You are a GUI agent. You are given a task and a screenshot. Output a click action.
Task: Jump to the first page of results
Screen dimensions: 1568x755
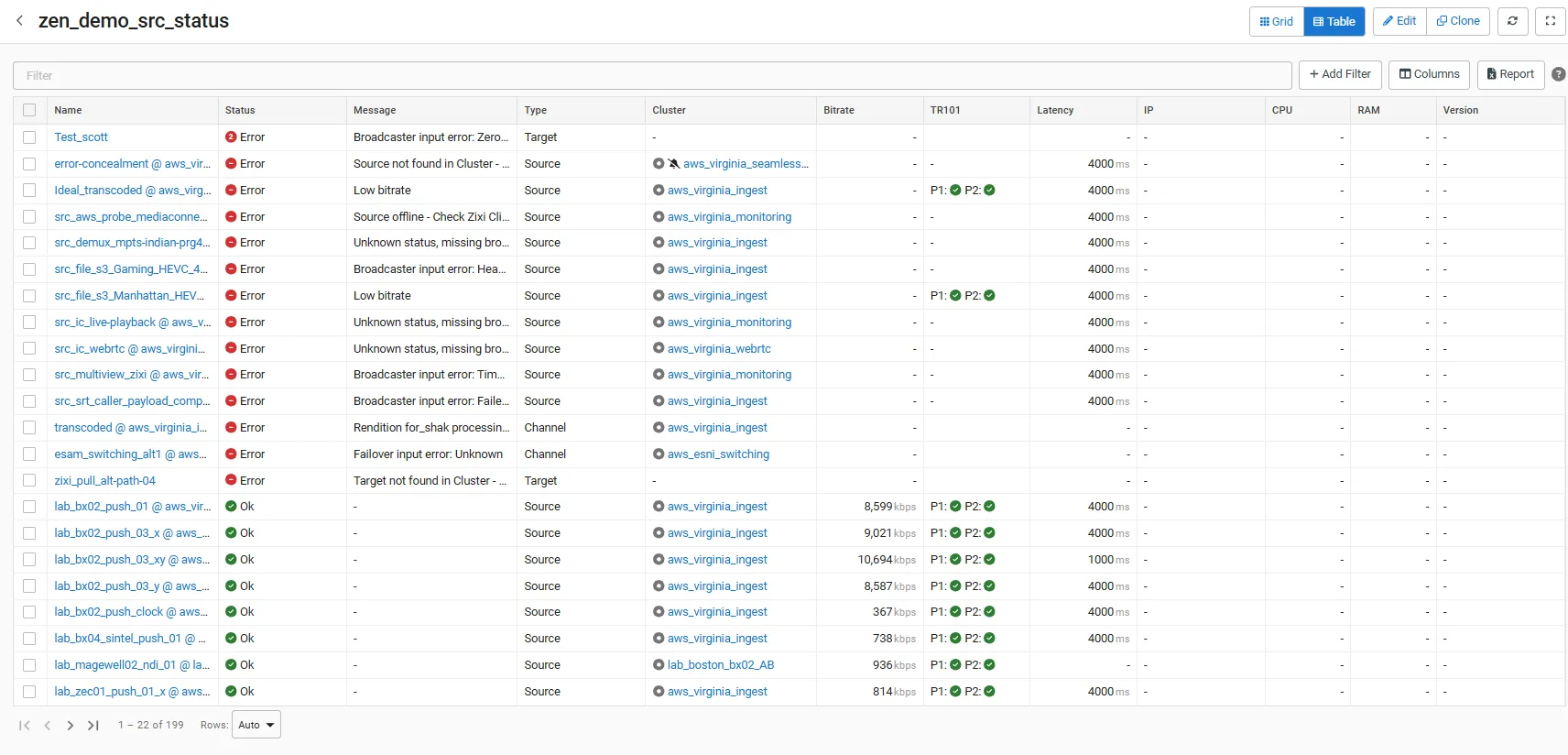click(x=25, y=725)
